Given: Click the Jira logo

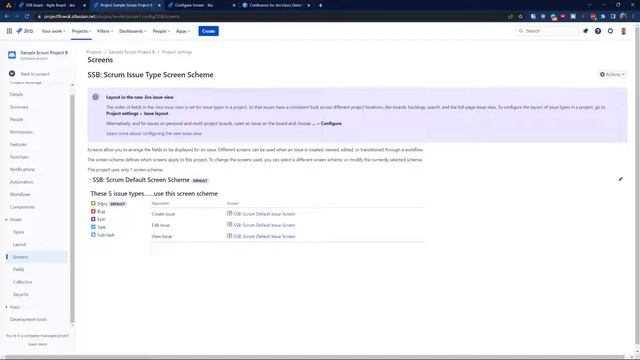Looking at the screenshot, I should tap(24, 31).
